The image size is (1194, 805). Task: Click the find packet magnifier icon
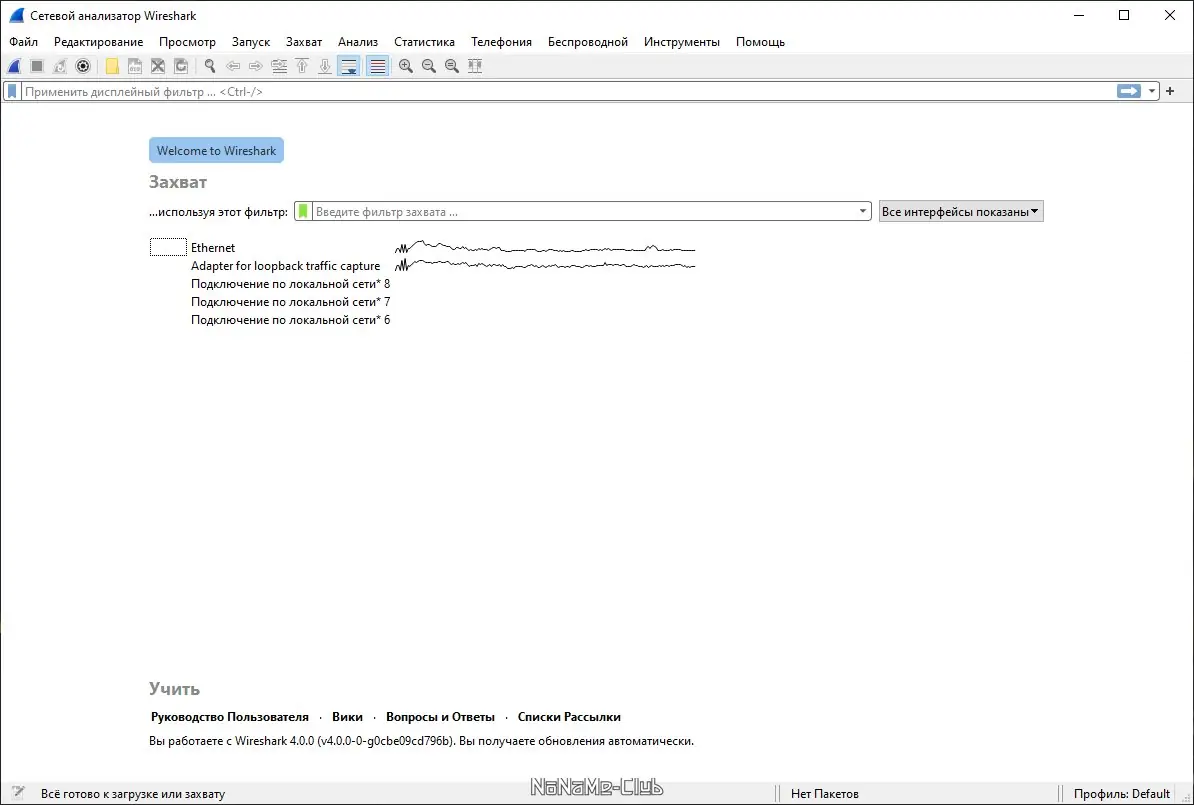coord(209,66)
